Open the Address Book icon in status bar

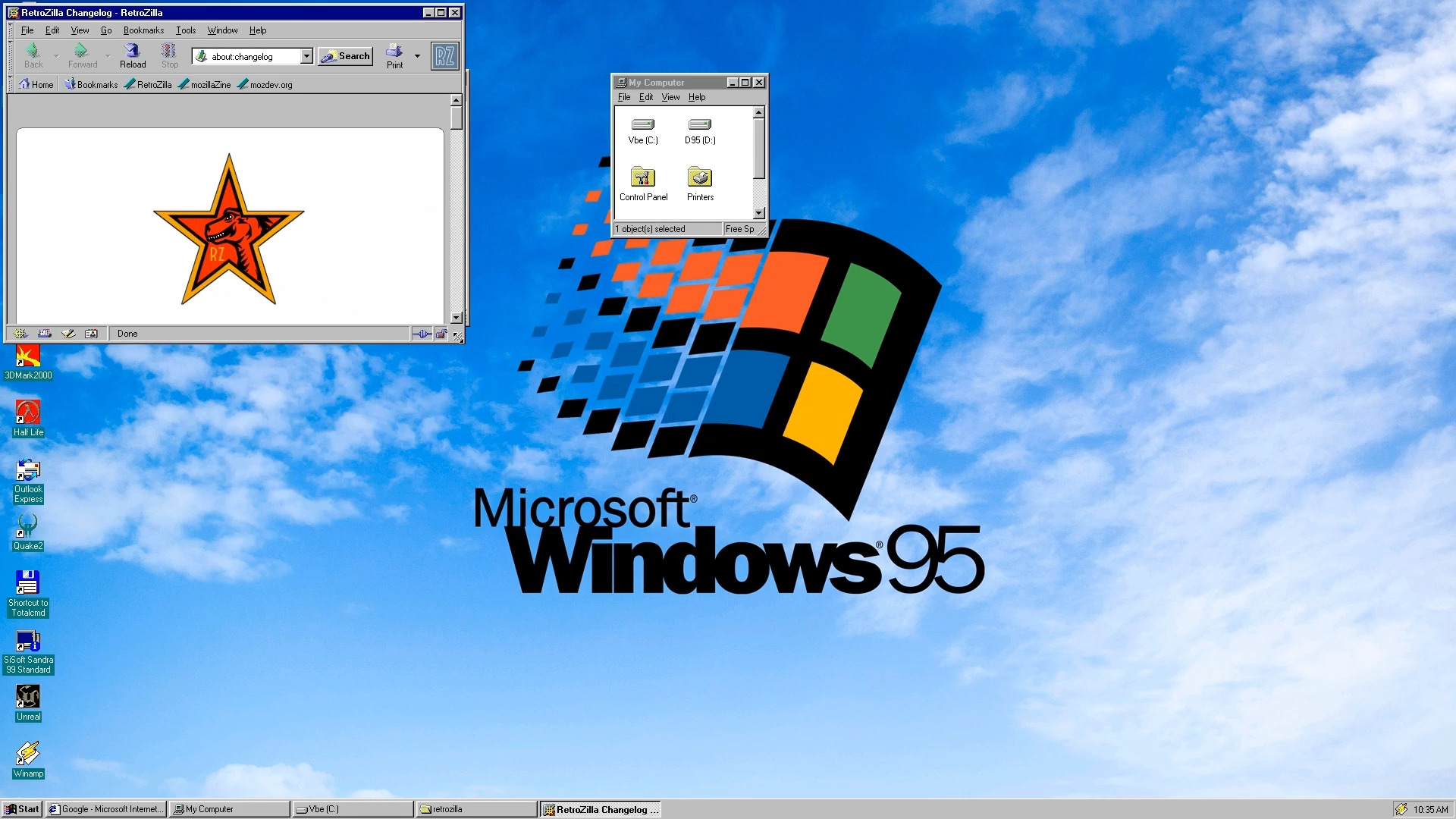pos(91,334)
